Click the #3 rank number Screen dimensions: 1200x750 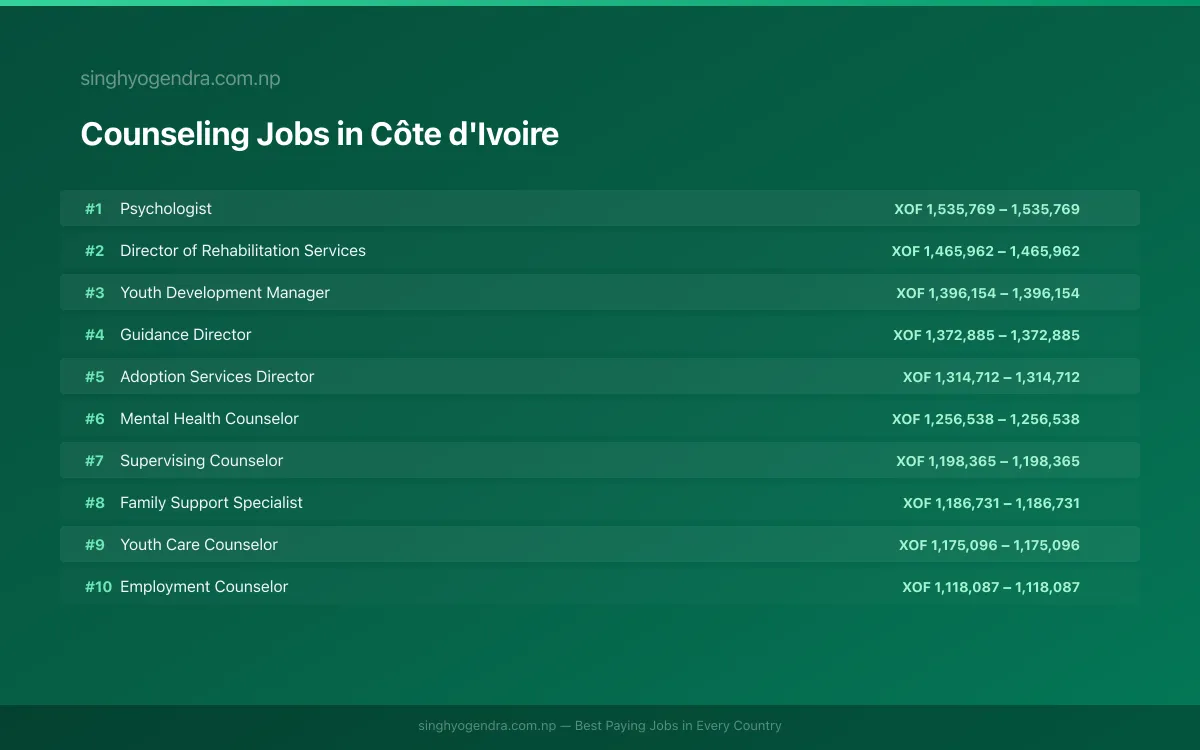click(x=94, y=293)
